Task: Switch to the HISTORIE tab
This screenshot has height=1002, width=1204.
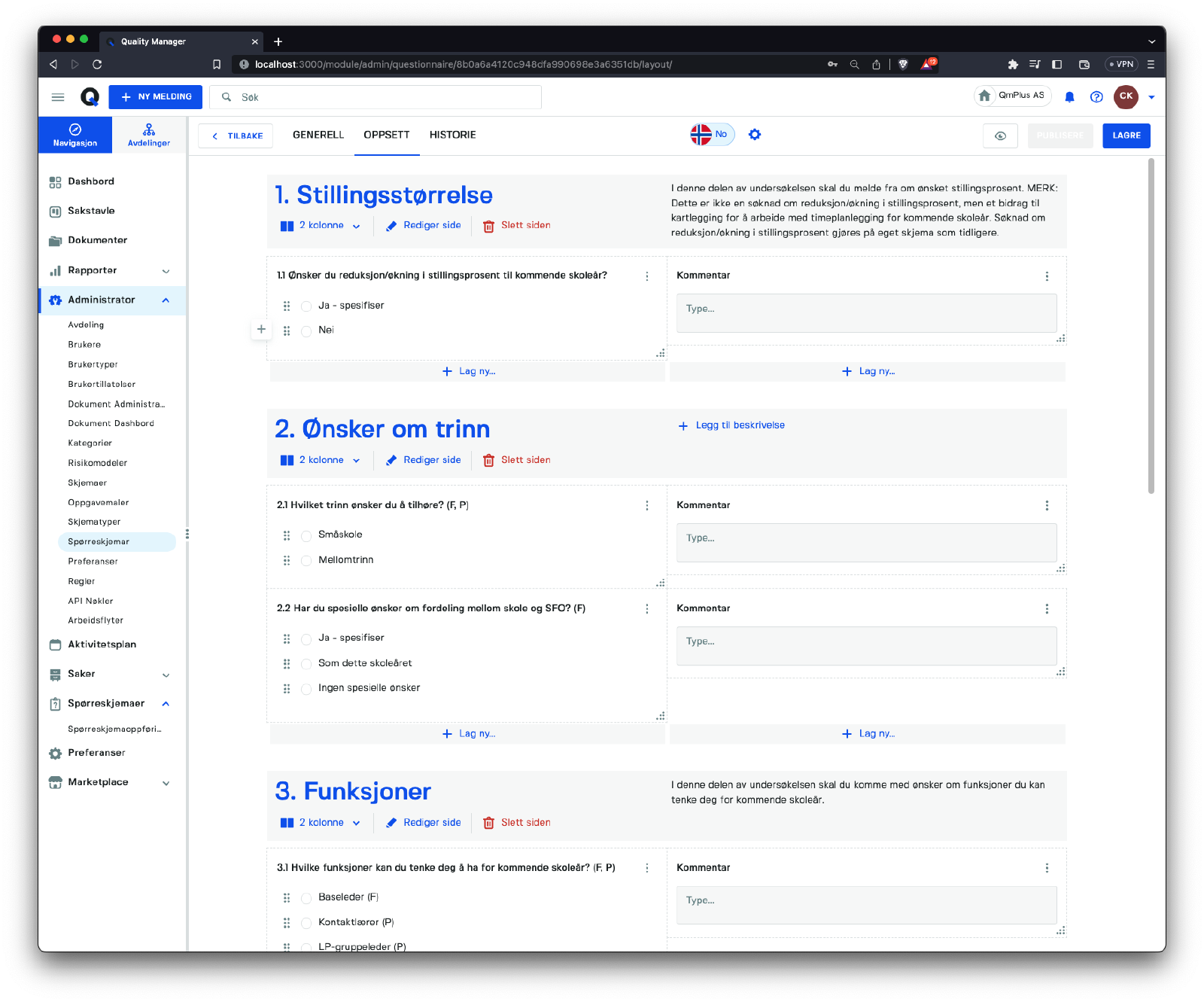Action: pyautogui.click(x=452, y=135)
